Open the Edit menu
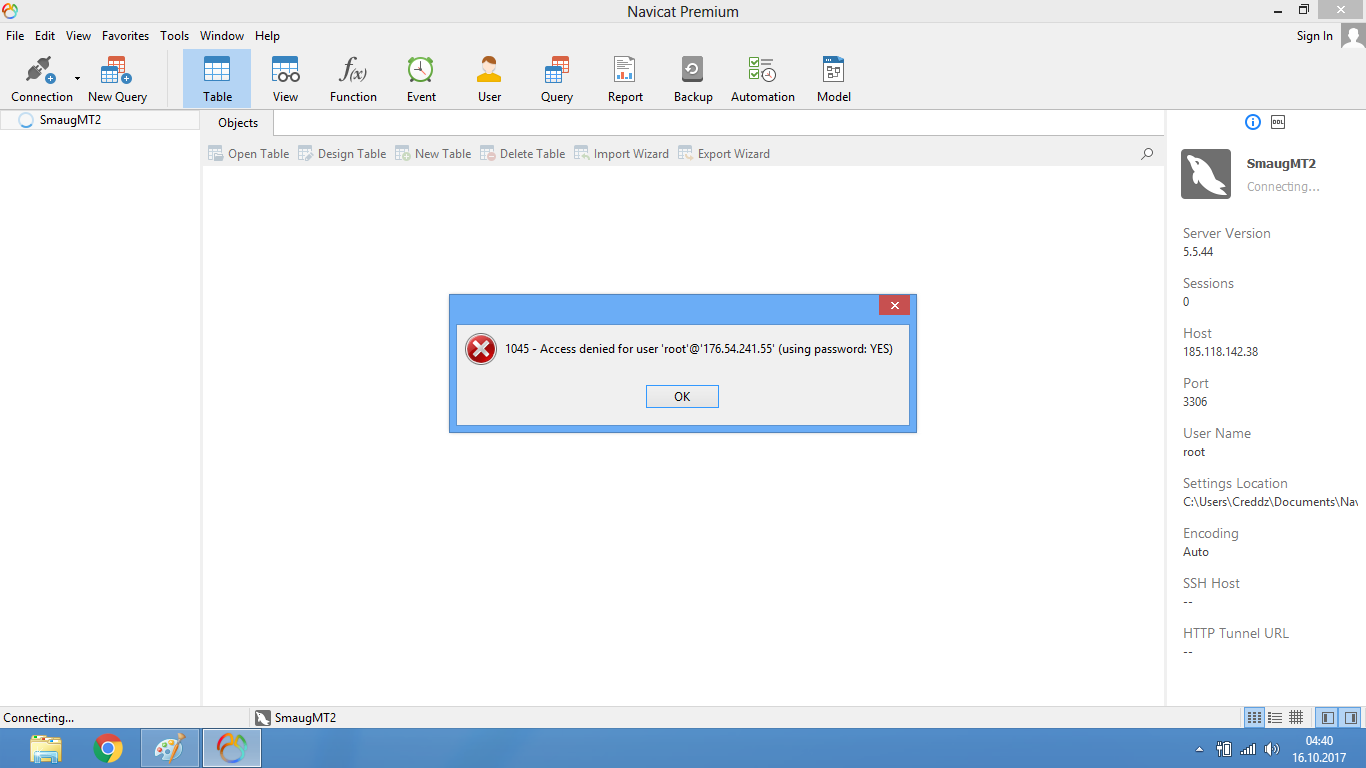Screen dimensions: 1366x768 click(45, 36)
